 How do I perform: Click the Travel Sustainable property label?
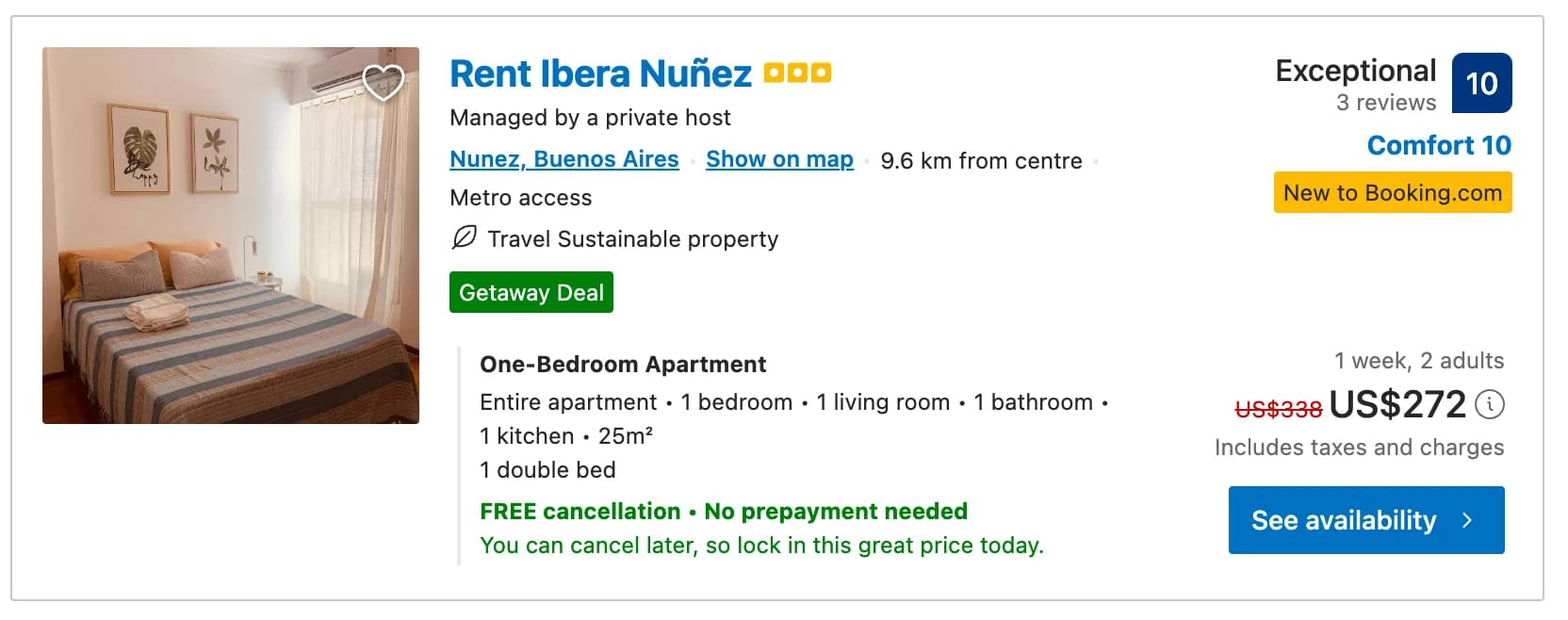633,239
